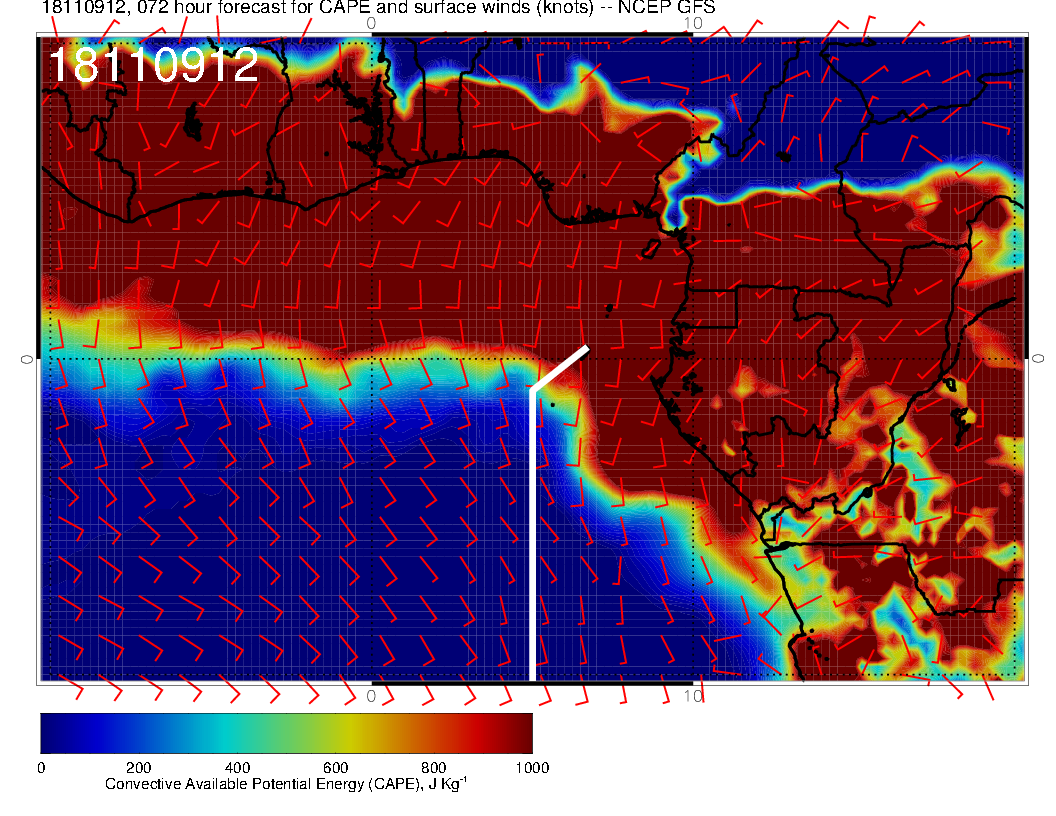The image size is (1056, 816).
Task: Click the 10 longitude label below the map
Action: coord(691,695)
